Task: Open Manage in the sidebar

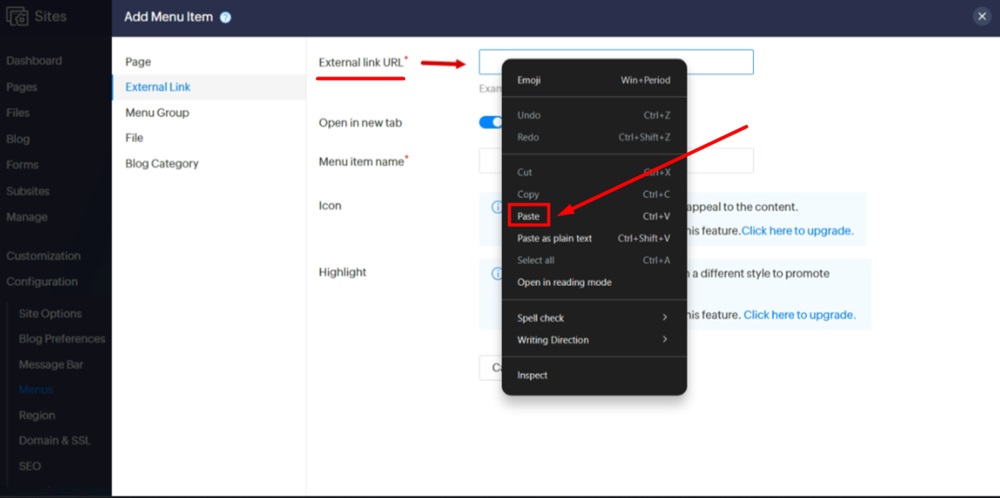Action: coord(27,217)
